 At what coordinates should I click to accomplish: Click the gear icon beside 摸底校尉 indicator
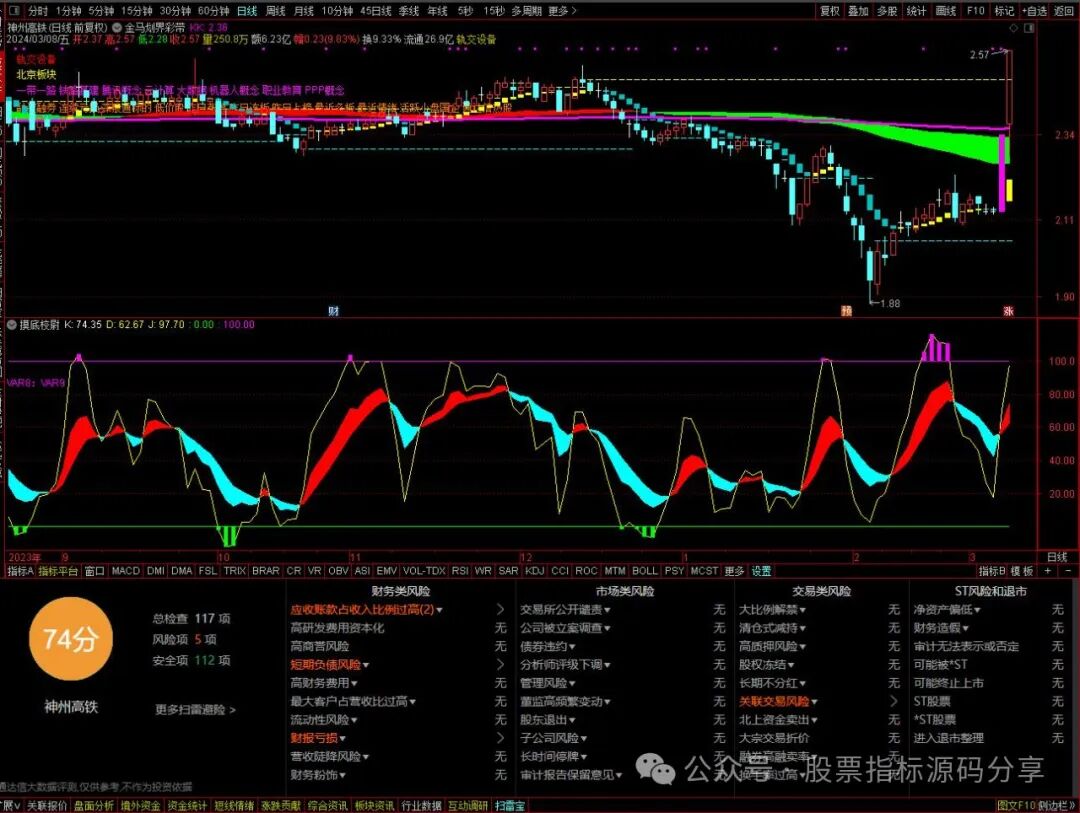tap(12, 325)
